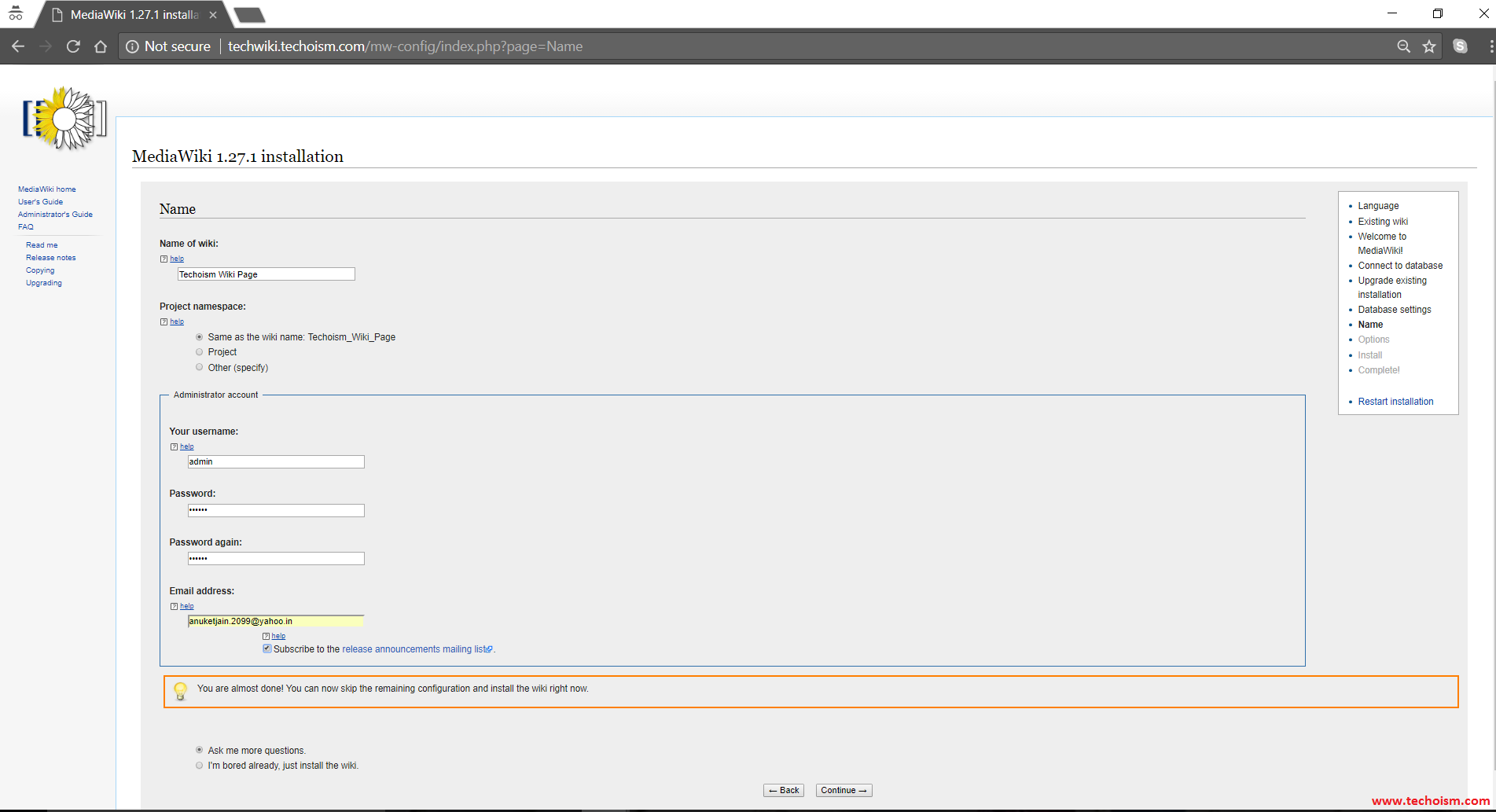Choose 'I'm bored already, just install' option
1496x812 pixels.
tap(200, 765)
